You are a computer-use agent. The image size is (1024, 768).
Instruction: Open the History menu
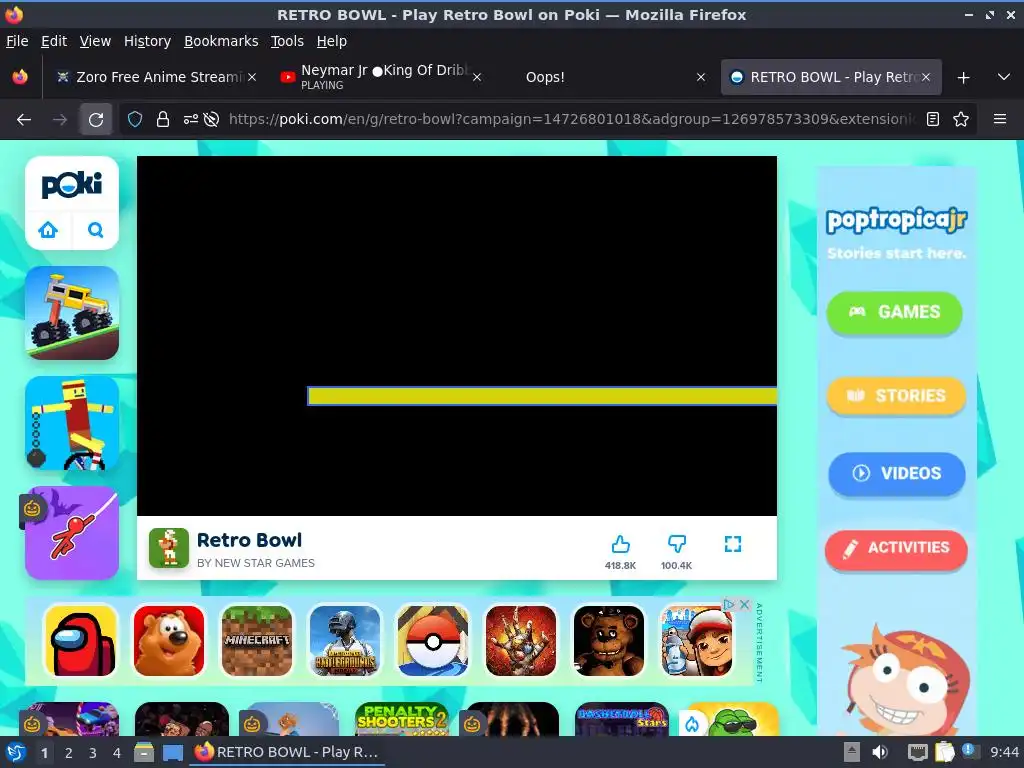[x=147, y=41]
